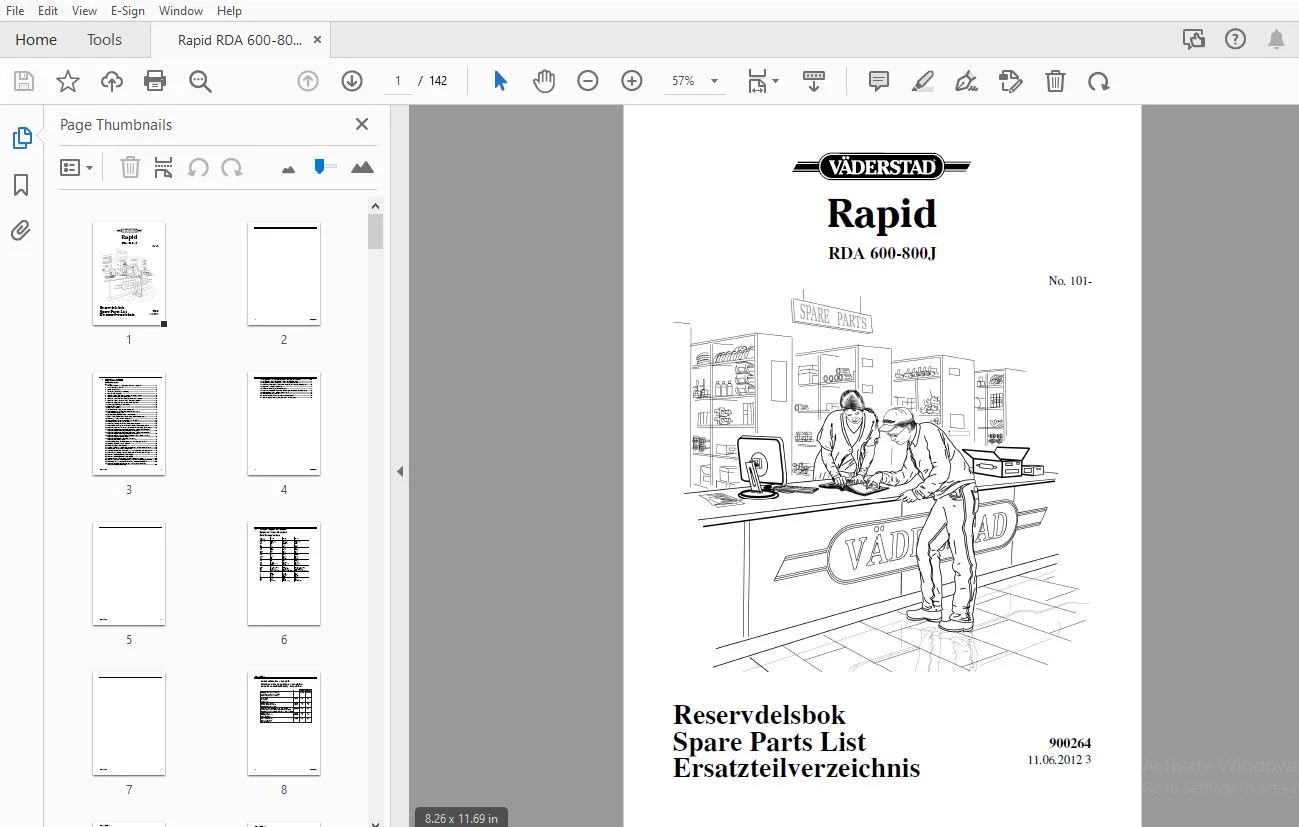Click the read mode keyboard icon

(x=814, y=81)
